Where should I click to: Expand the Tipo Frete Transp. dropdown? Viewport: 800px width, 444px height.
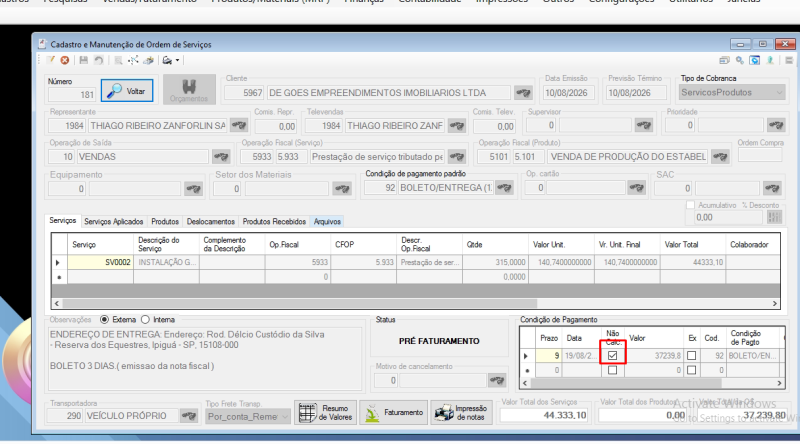(x=285, y=416)
